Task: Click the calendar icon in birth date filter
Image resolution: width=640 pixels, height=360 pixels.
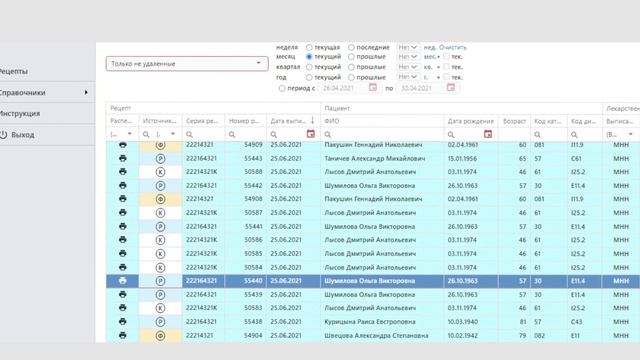Action: (x=488, y=134)
